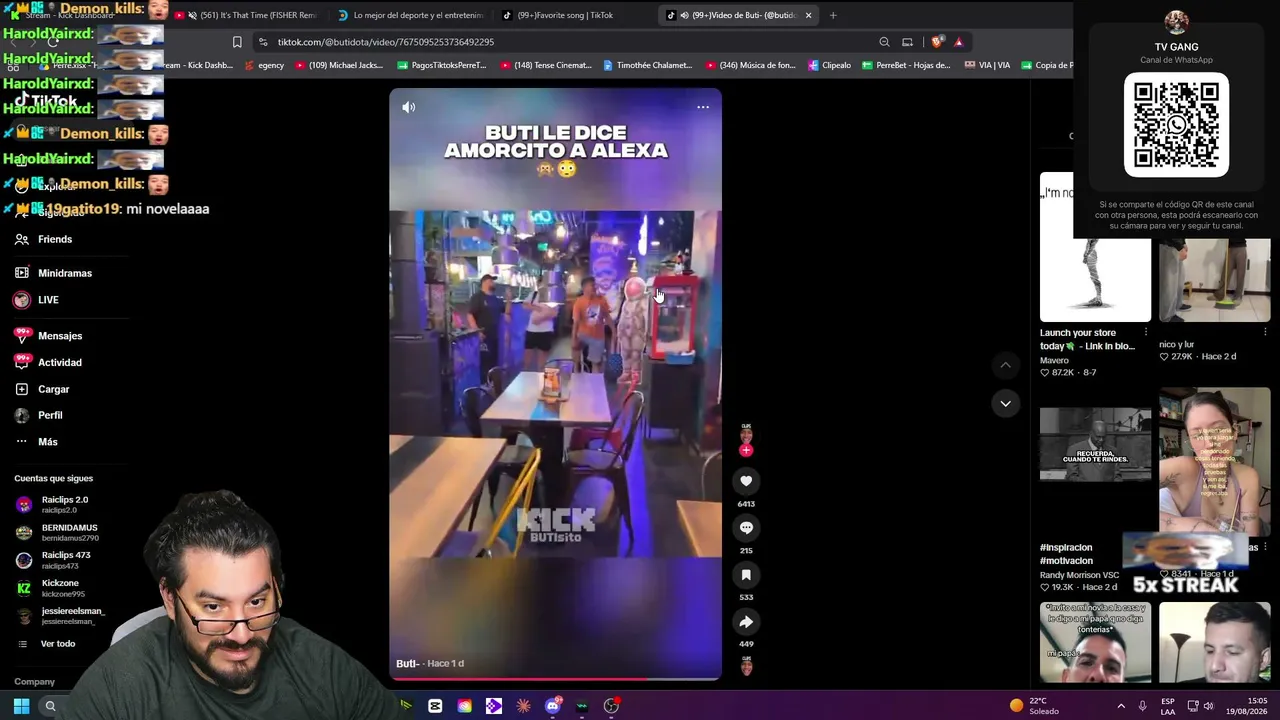Screen dimensions: 1280x720
Task: Close the Video de Buti- tab
Action: coord(808,15)
